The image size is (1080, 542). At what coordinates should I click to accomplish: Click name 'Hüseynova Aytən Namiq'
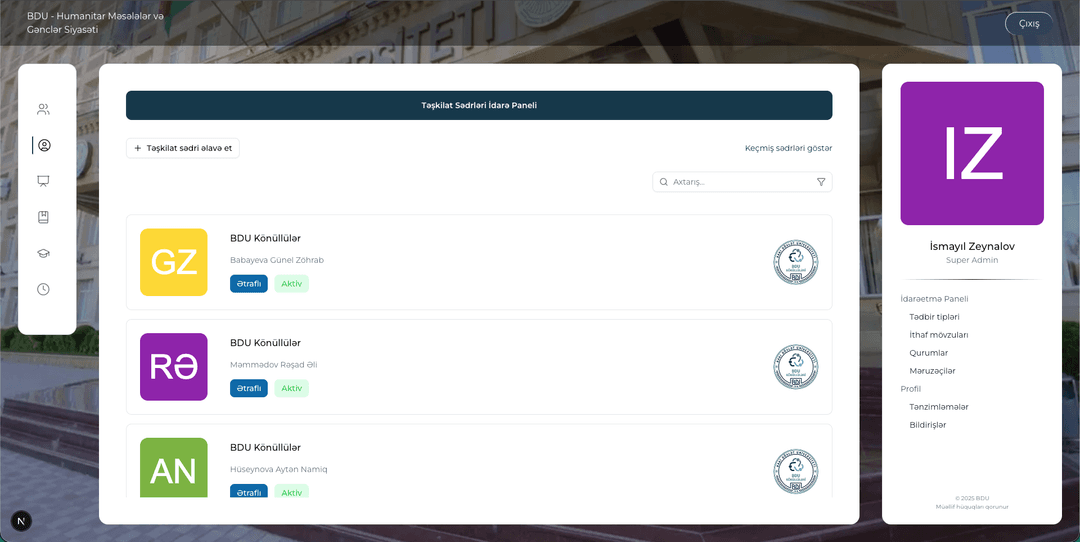[x=278, y=470]
